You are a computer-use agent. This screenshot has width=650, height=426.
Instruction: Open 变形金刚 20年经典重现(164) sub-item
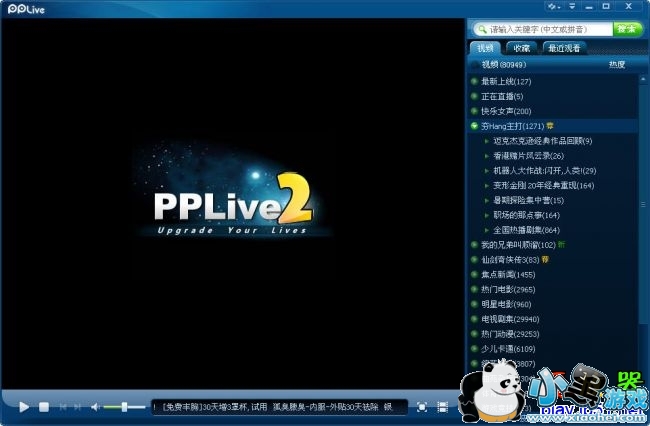[543, 186]
